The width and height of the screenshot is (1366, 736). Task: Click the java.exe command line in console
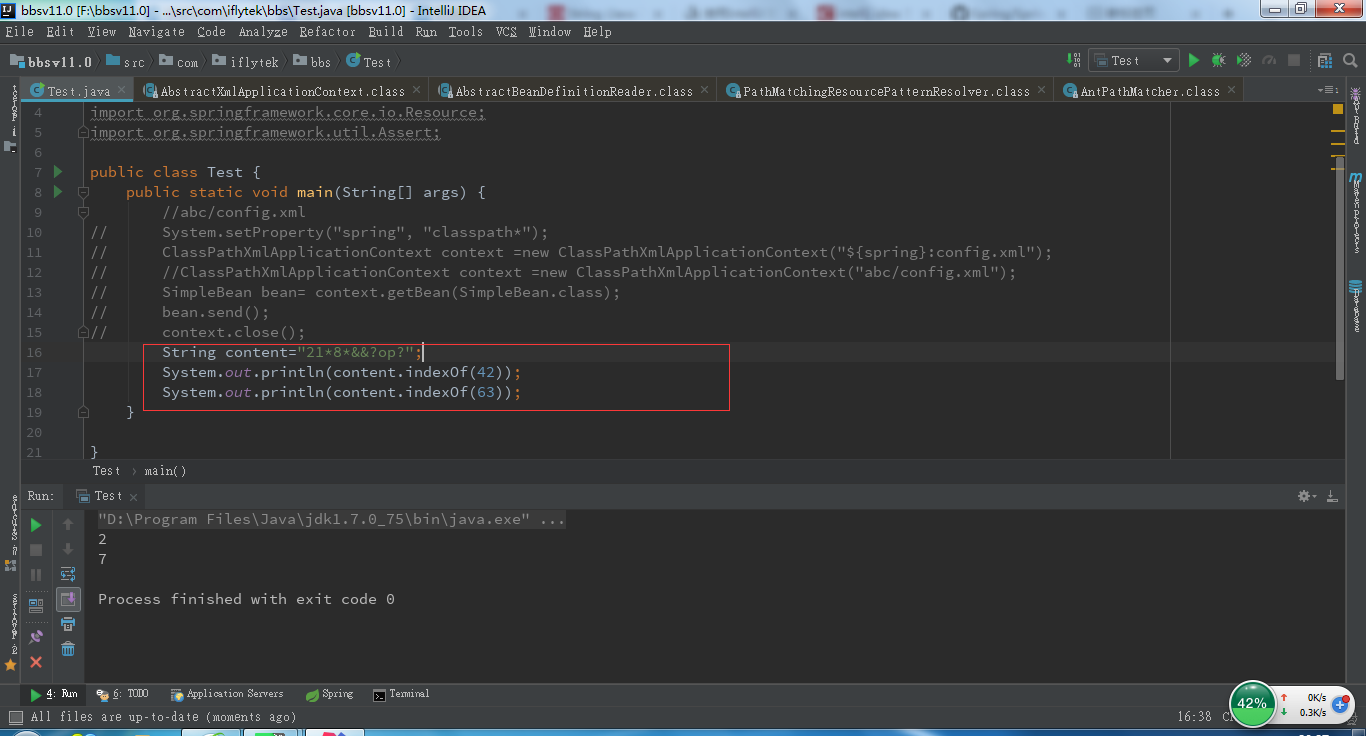[x=331, y=519]
